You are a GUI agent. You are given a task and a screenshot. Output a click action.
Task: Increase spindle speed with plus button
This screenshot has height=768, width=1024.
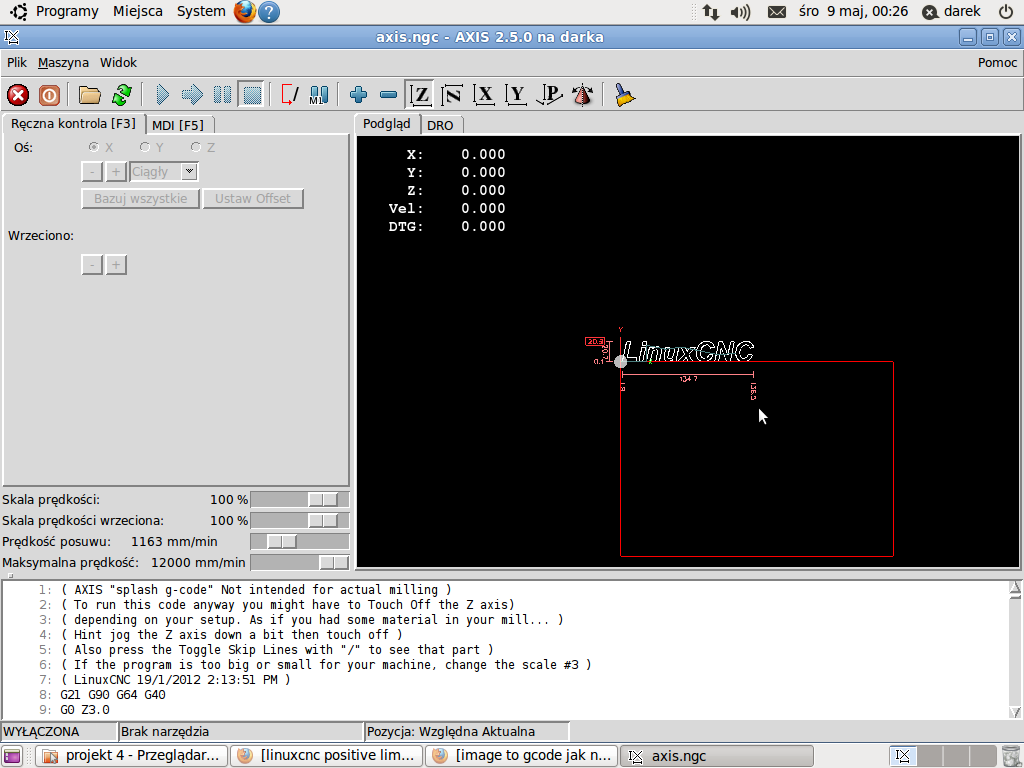tap(116, 264)
